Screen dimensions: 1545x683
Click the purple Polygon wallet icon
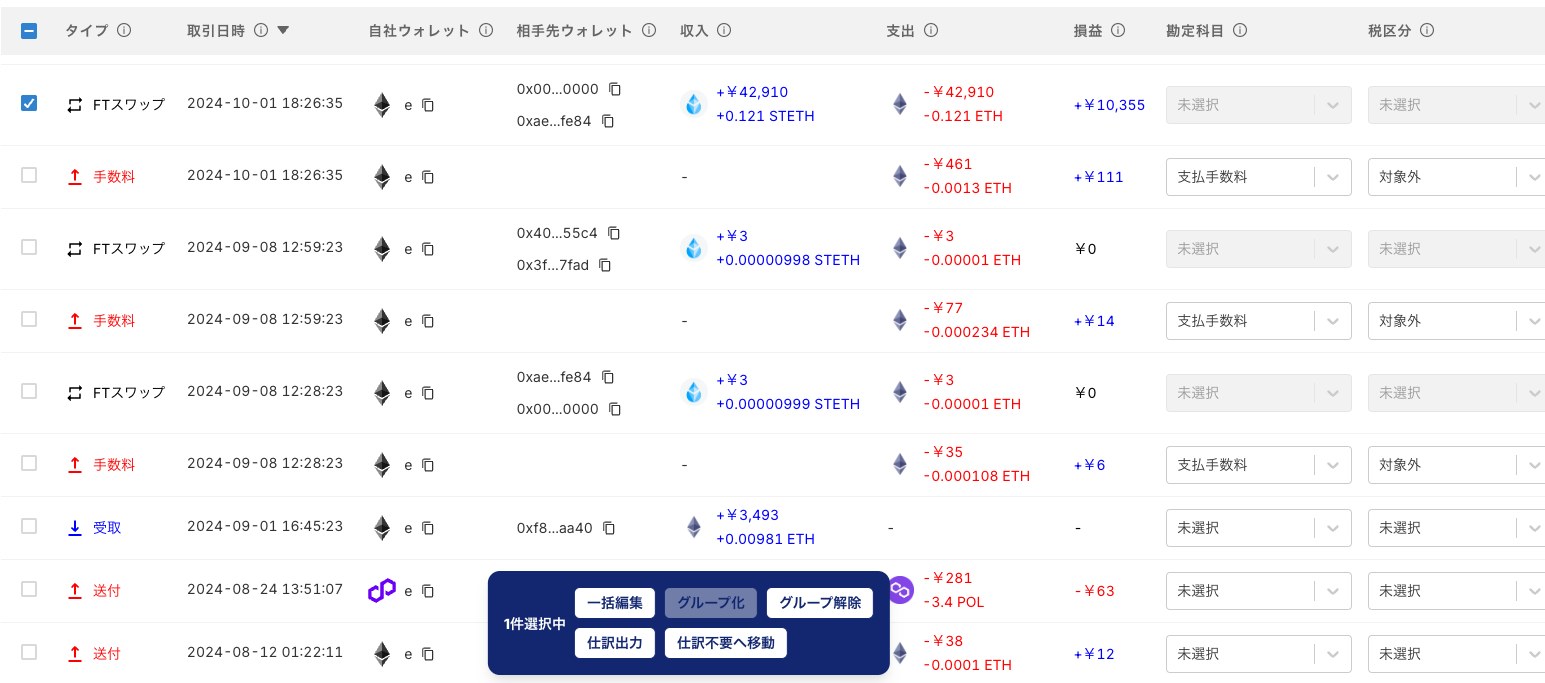coord(381,591)
